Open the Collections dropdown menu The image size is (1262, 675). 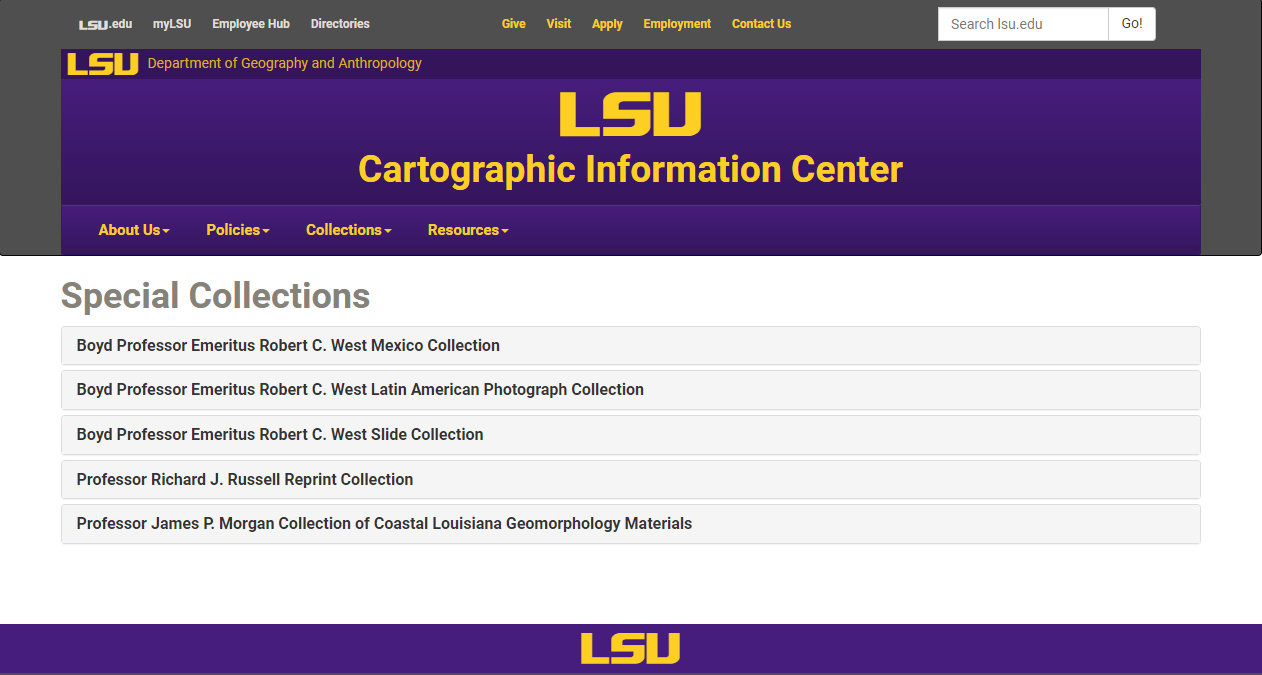click(x=348, y=230)
